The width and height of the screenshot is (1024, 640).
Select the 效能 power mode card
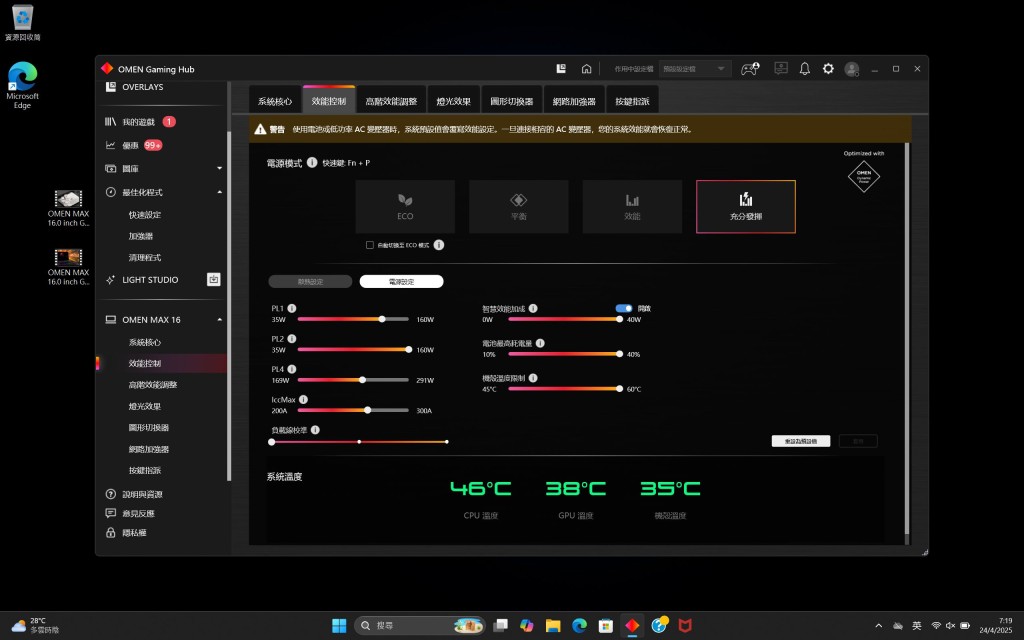pyautogui.click(x=632, y=206)
